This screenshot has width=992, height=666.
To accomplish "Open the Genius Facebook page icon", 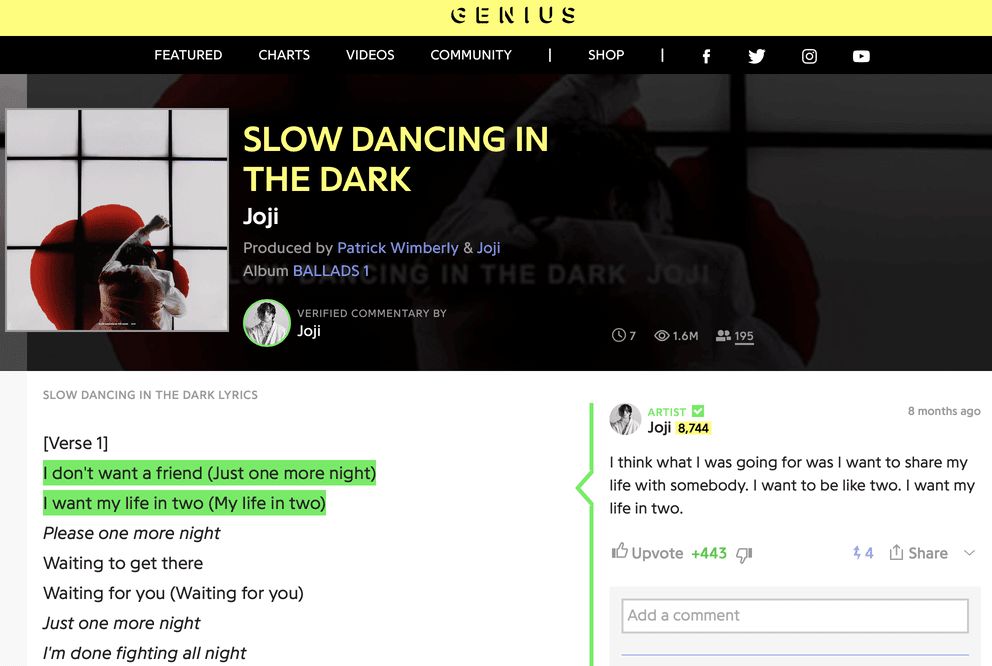I will 706,56.
